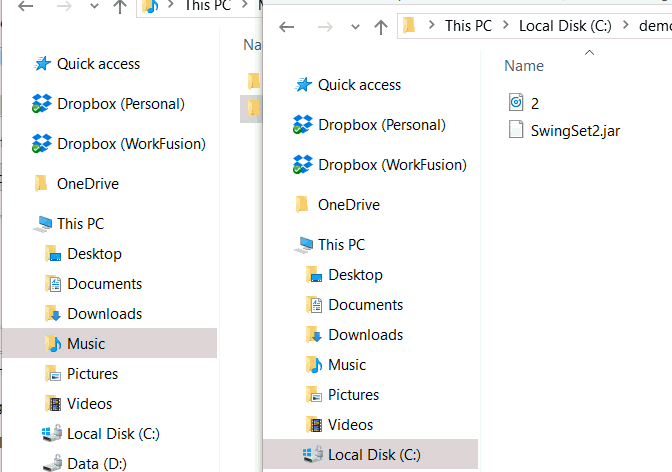The height and width of the screenshot is (472, 672).
Task: Open recent locations dropdown in background window
Action: coord(94,6)
